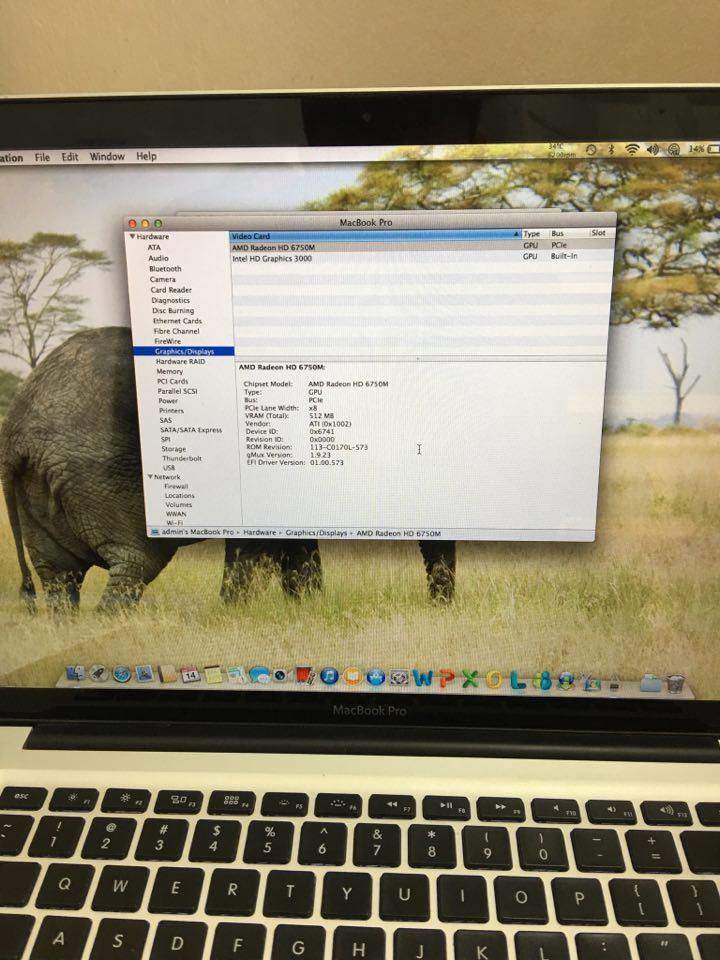Viewport: 720px width, 960px height.
Task: Select USB in the sidebar
Action: pos(169,467)
